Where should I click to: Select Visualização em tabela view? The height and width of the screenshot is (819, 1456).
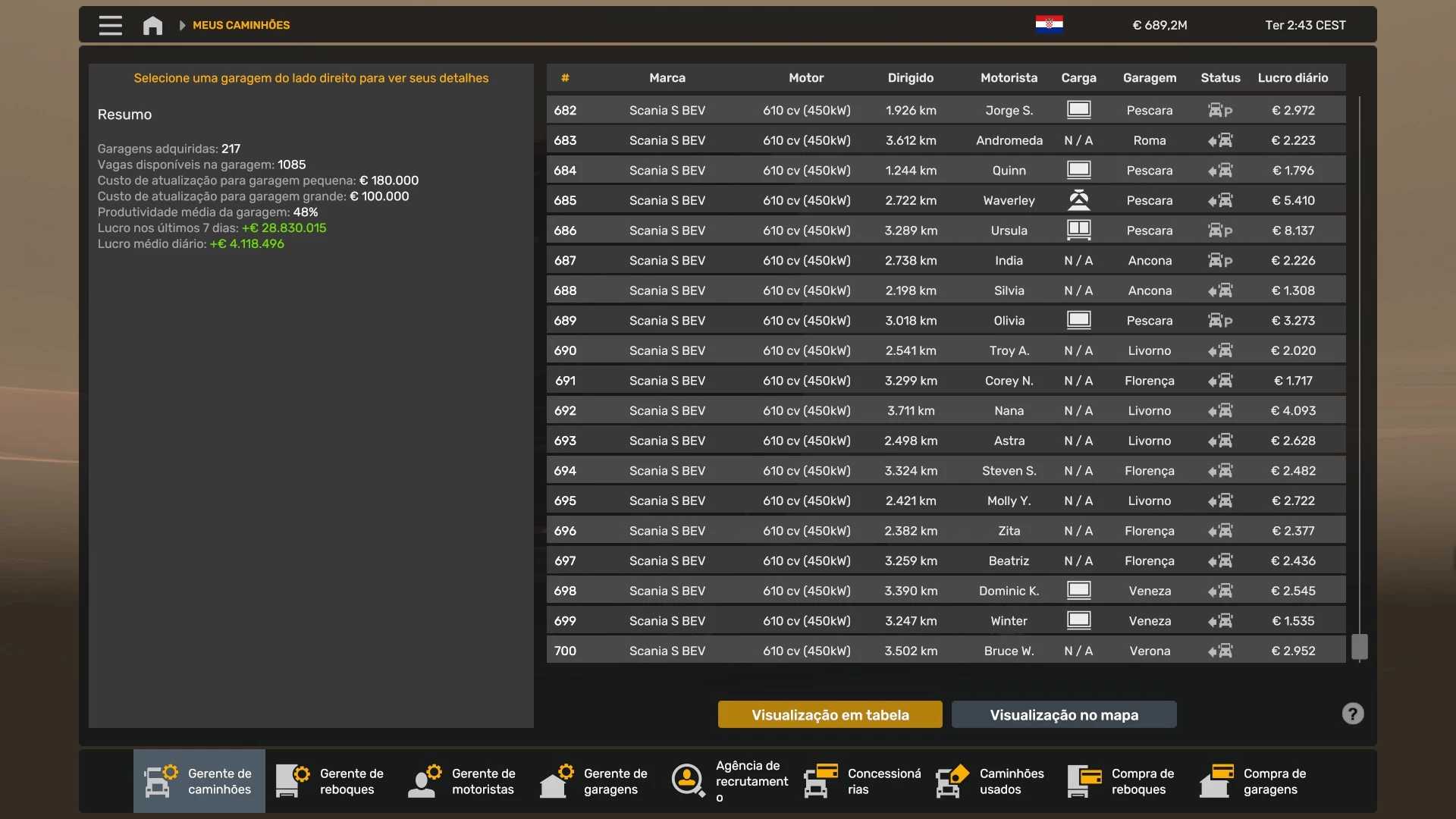point(830,714)
